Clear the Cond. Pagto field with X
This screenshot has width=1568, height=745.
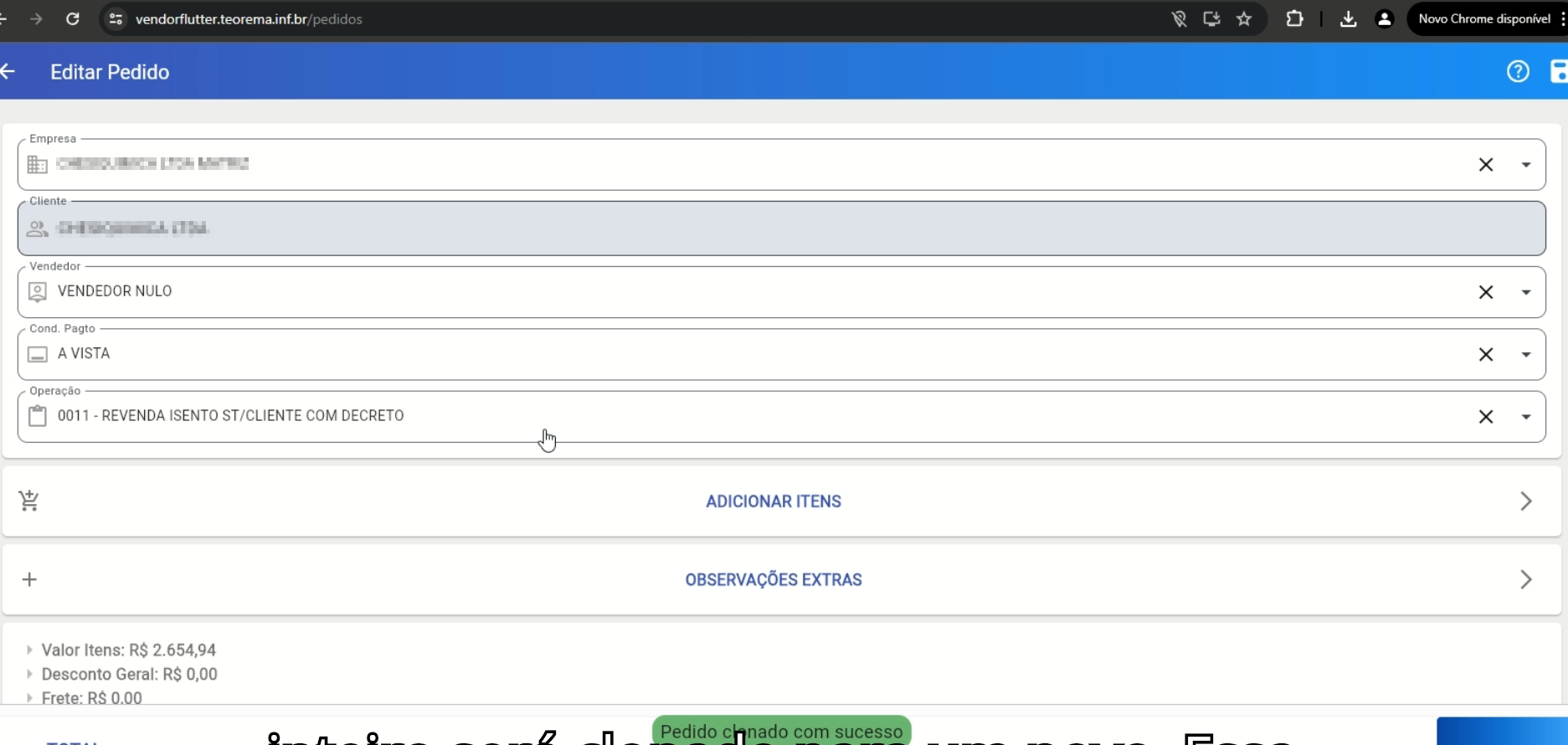[1486, 354]
